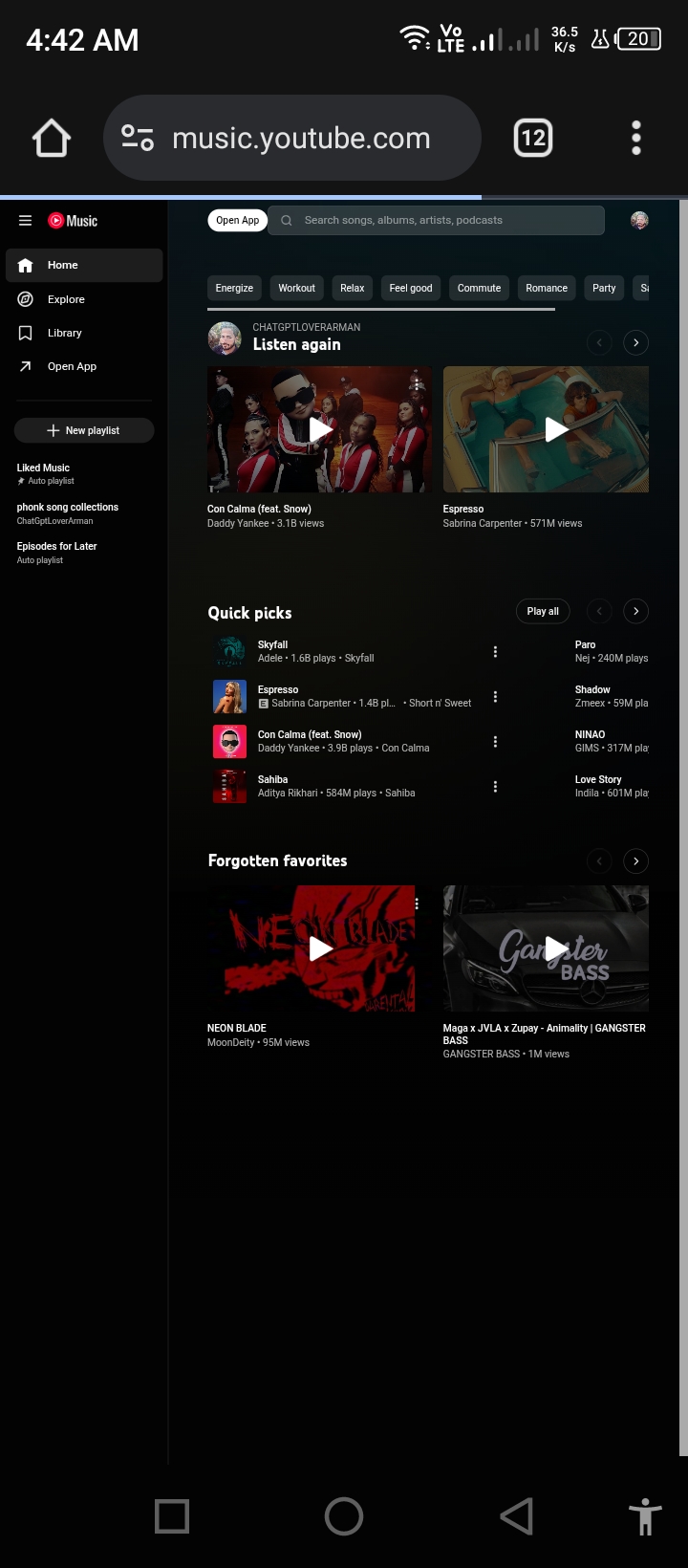Play the Skyfall album thumbnail
The image size is (688, 1568).
pyautogui.click(x=229, y=652)
